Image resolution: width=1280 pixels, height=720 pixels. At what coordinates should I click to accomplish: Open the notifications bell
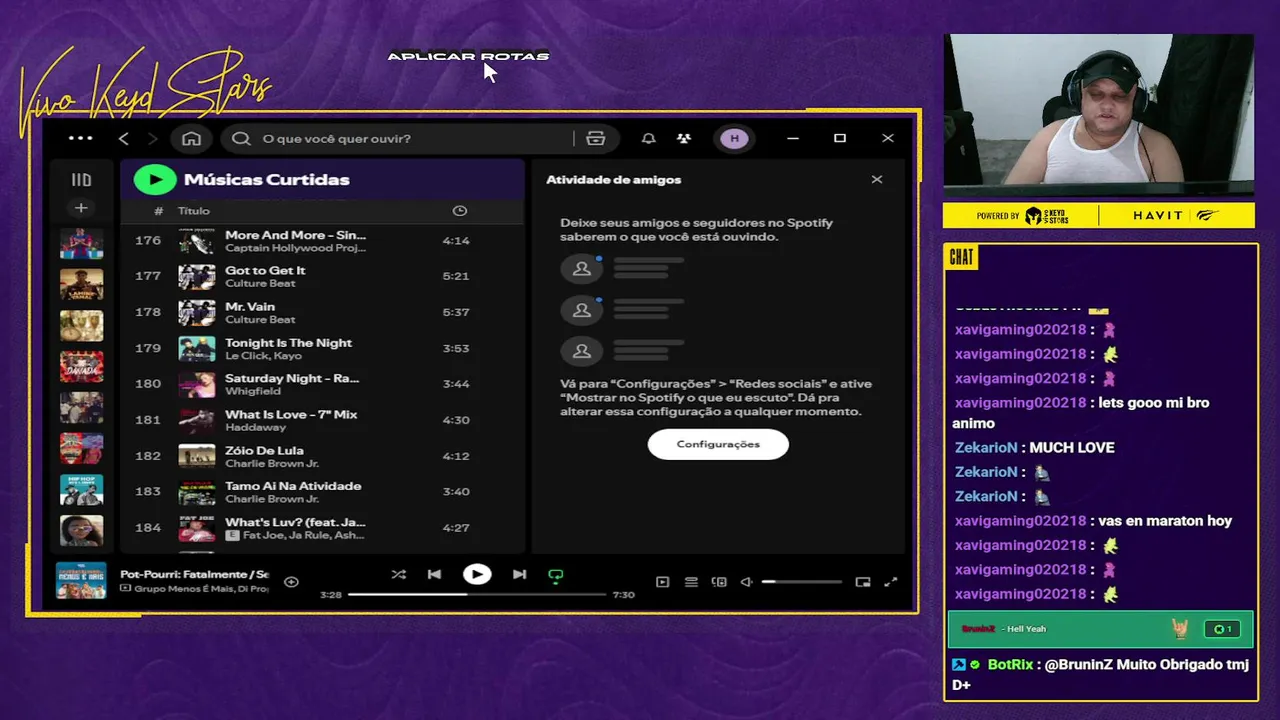point(648,138)
